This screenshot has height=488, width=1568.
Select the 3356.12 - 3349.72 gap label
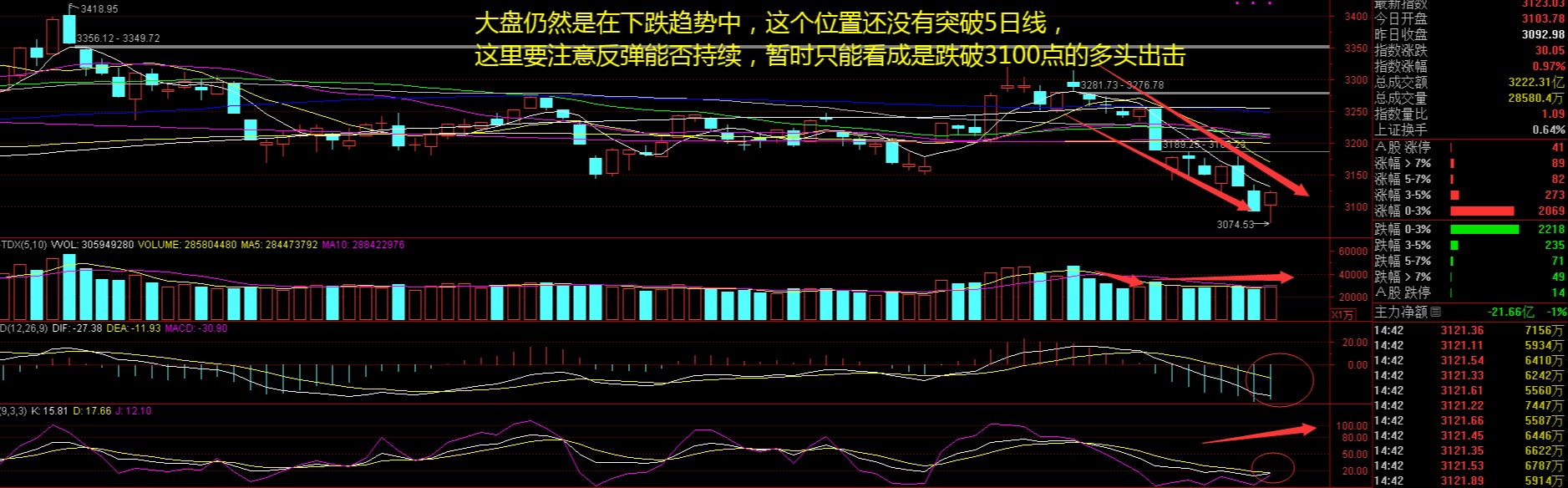[x=118, y=38]
